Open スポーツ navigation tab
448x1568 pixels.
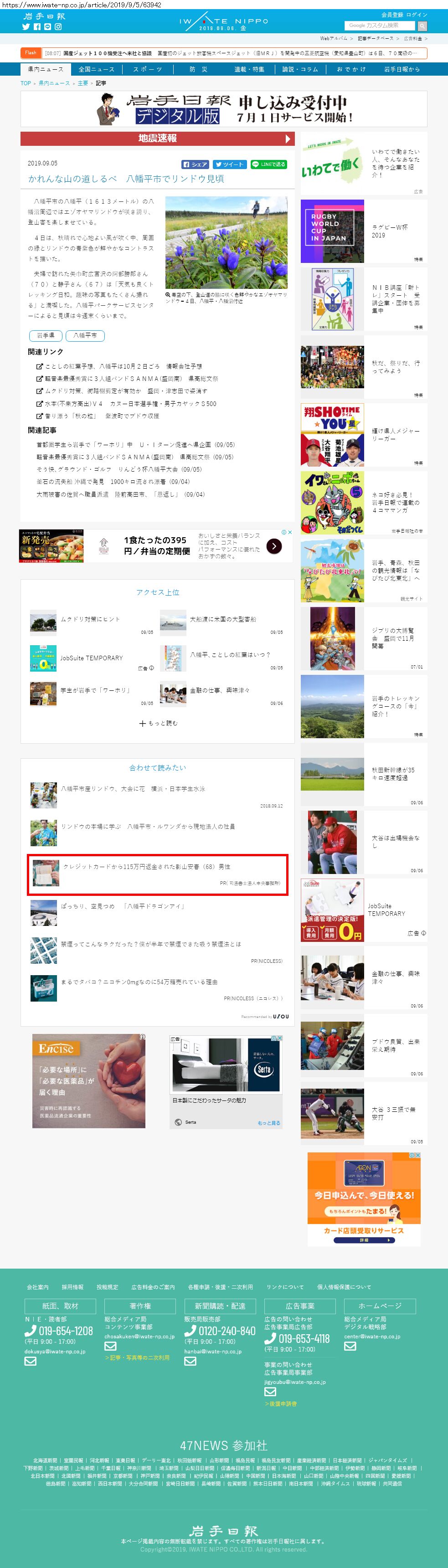click(x=148, y=69)
